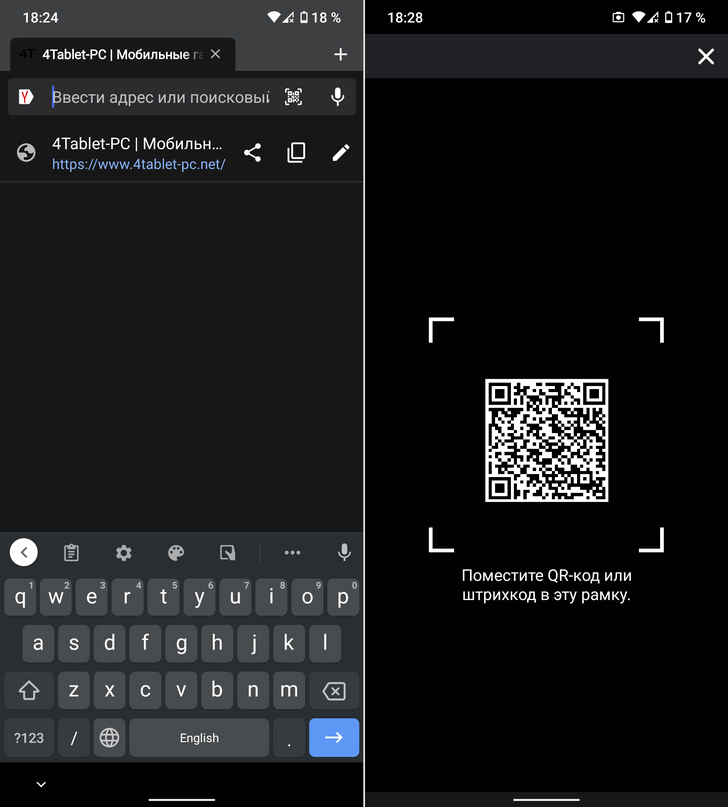This screenshot has height=807, width=728.
Task: Open the https://www.4tablet-pc.net/ link
Action: point(139,164)
